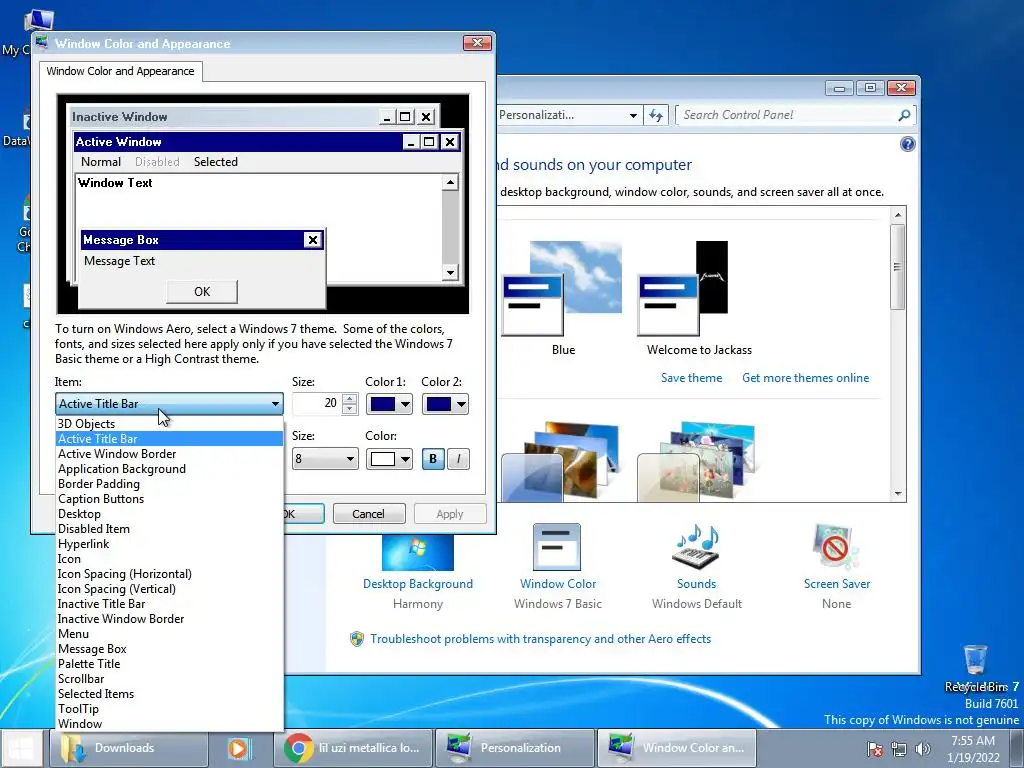Open the Sounds icon
Screen dimensions: 1024x768
click(696, 547)
